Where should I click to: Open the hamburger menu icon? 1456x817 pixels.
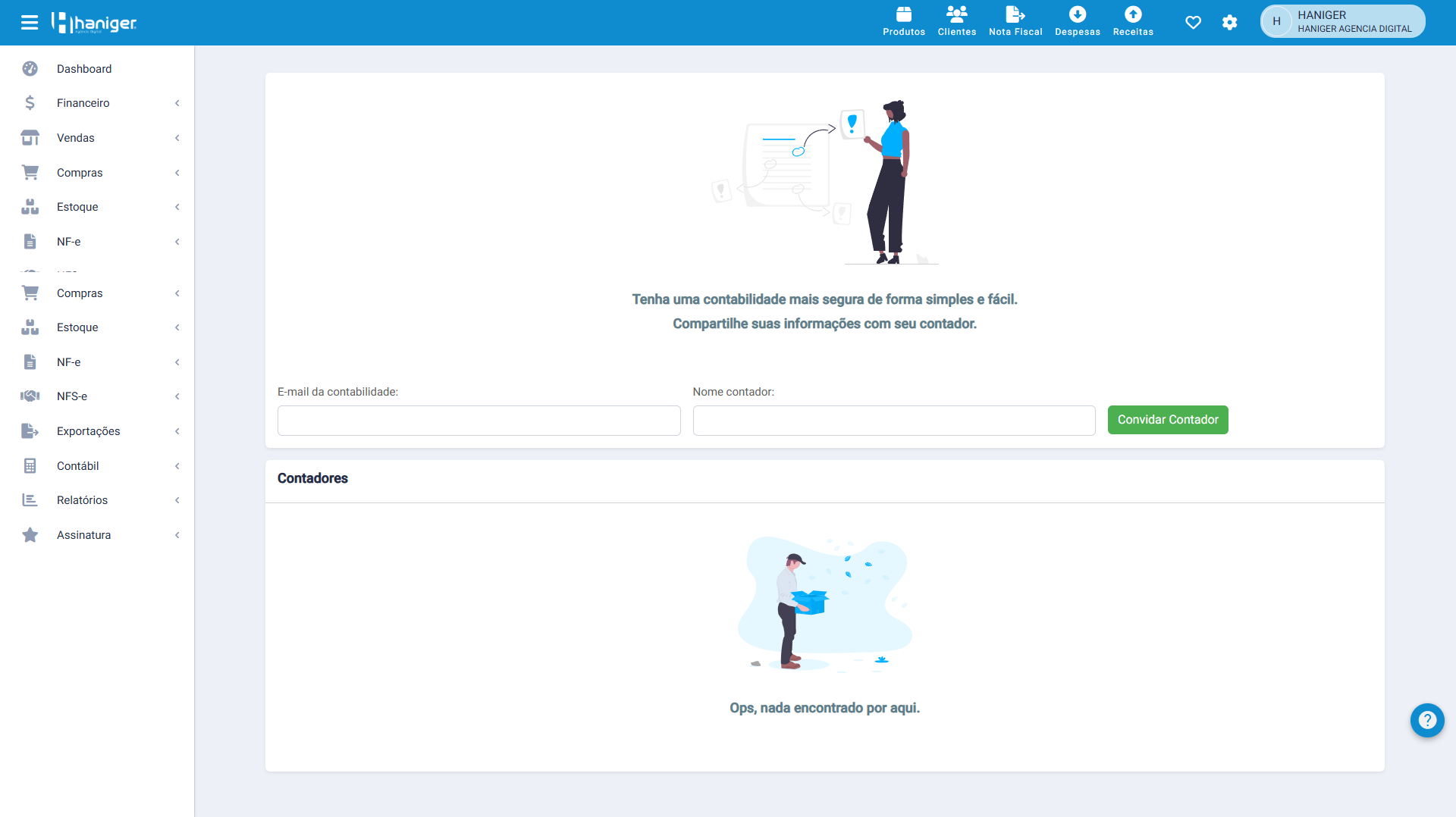point(30,23)
